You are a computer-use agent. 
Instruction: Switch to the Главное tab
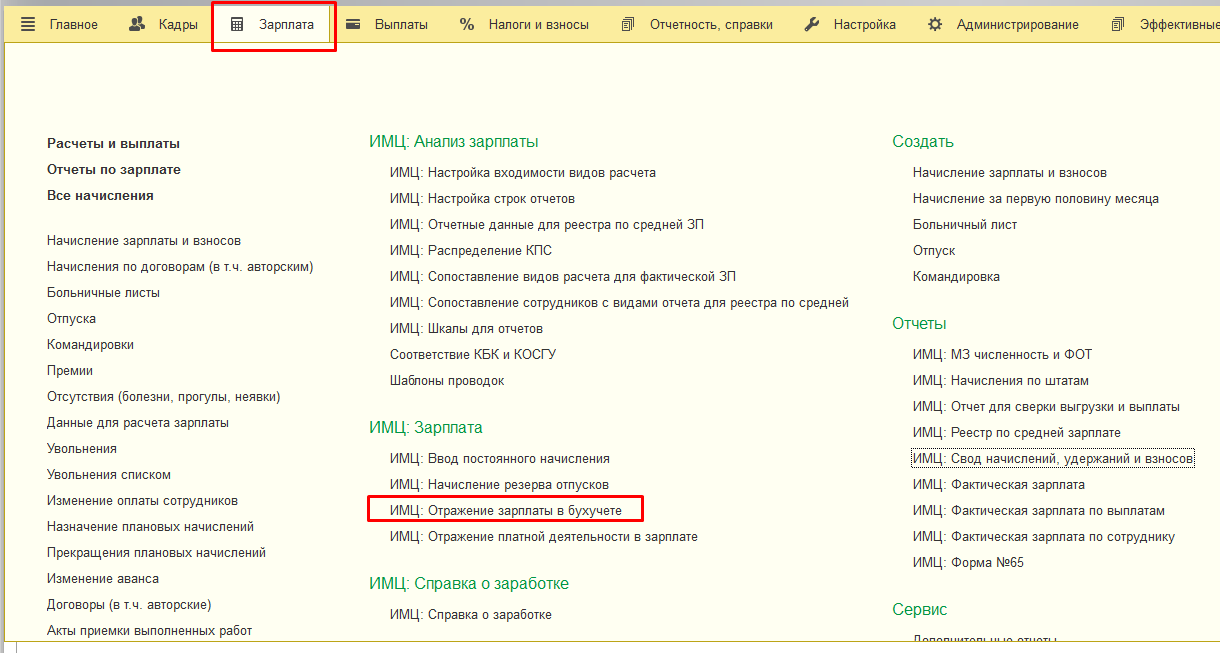(72, 24)
